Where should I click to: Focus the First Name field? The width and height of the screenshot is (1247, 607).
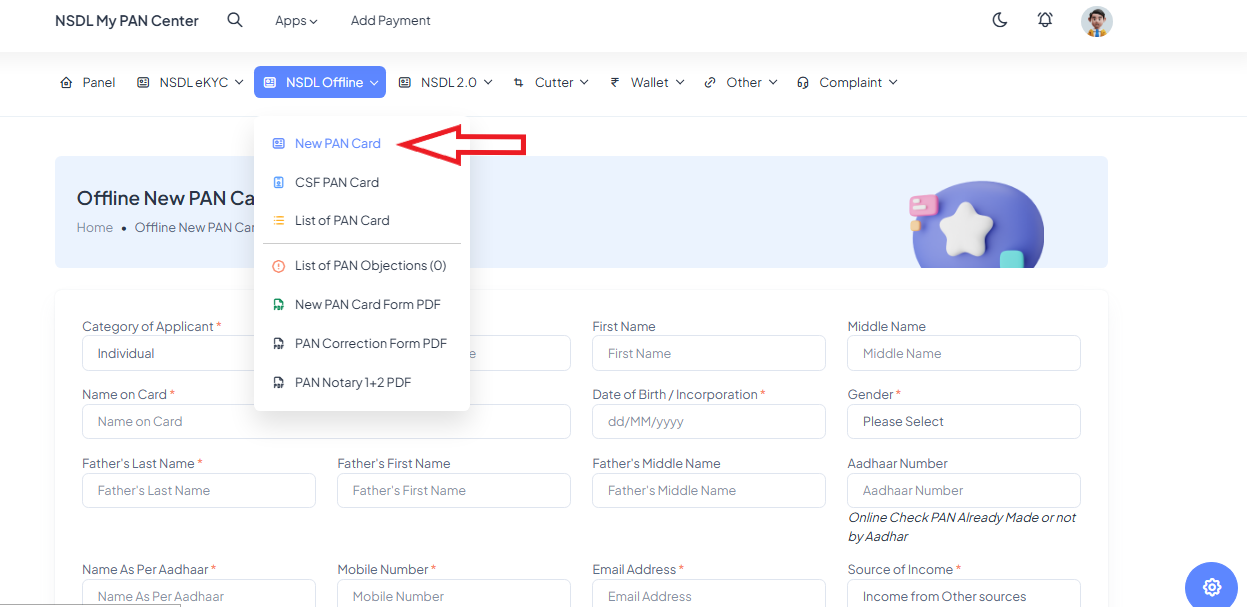pos(709,353)
